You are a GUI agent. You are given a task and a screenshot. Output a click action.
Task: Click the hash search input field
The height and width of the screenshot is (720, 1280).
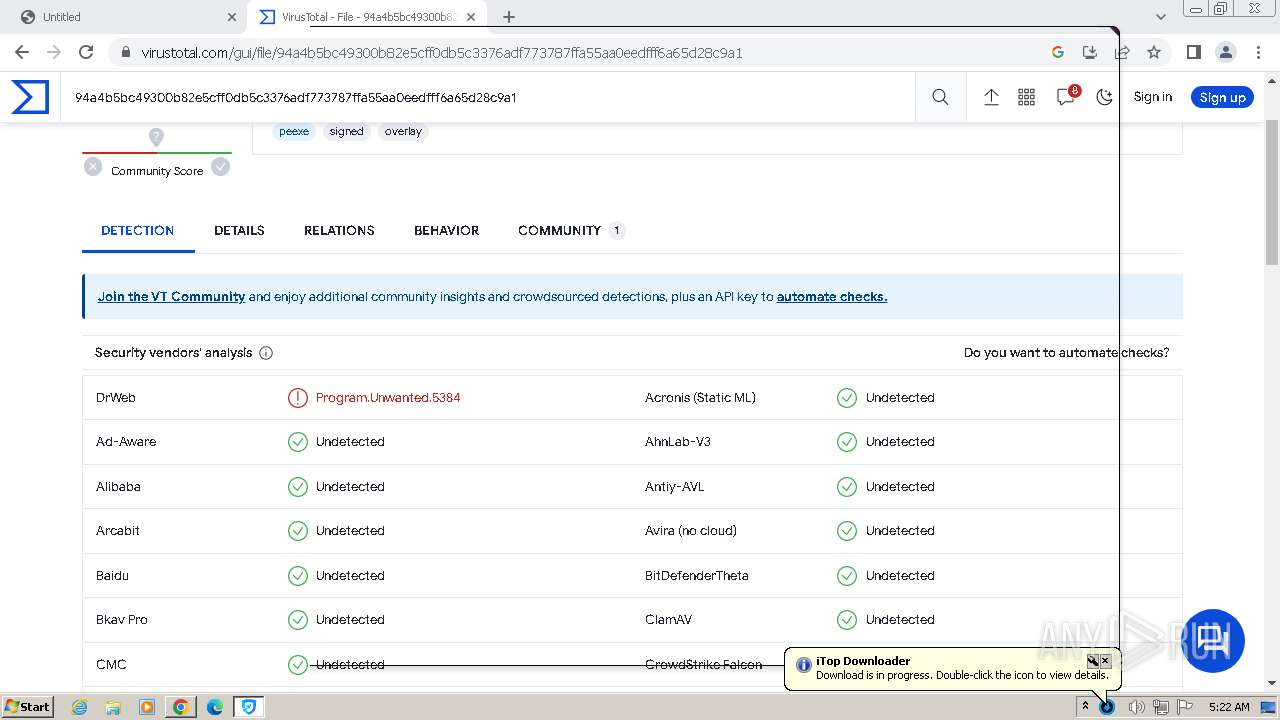(x=487, y=97)
